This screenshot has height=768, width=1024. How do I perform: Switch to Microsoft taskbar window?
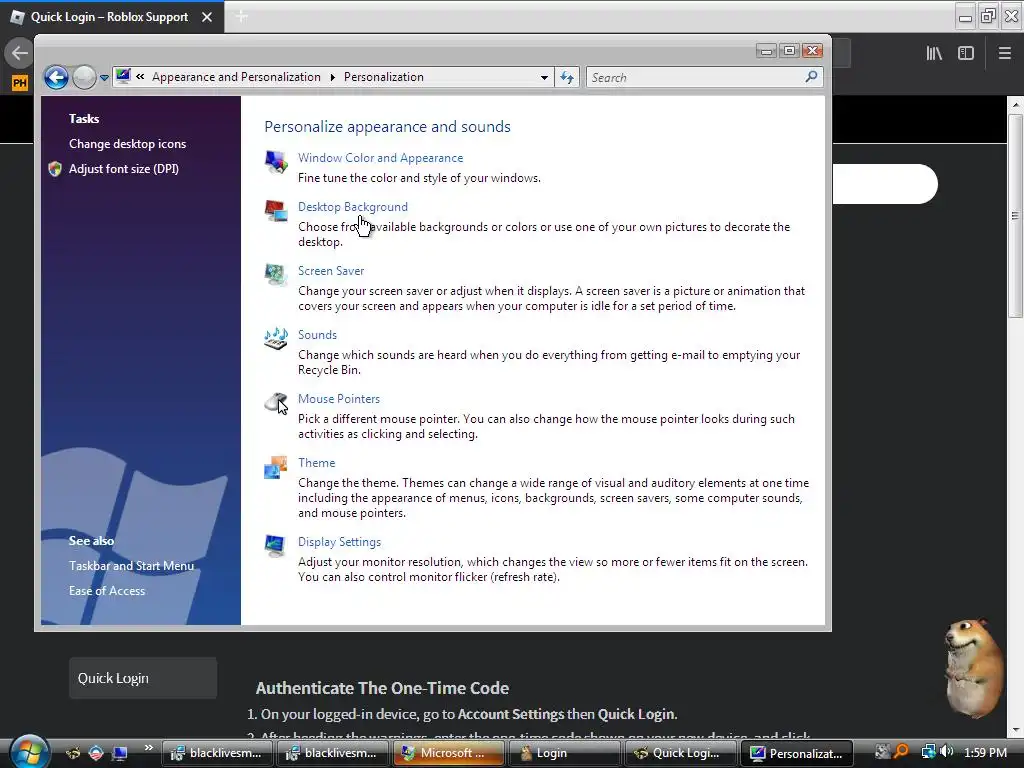pos(447,753)
